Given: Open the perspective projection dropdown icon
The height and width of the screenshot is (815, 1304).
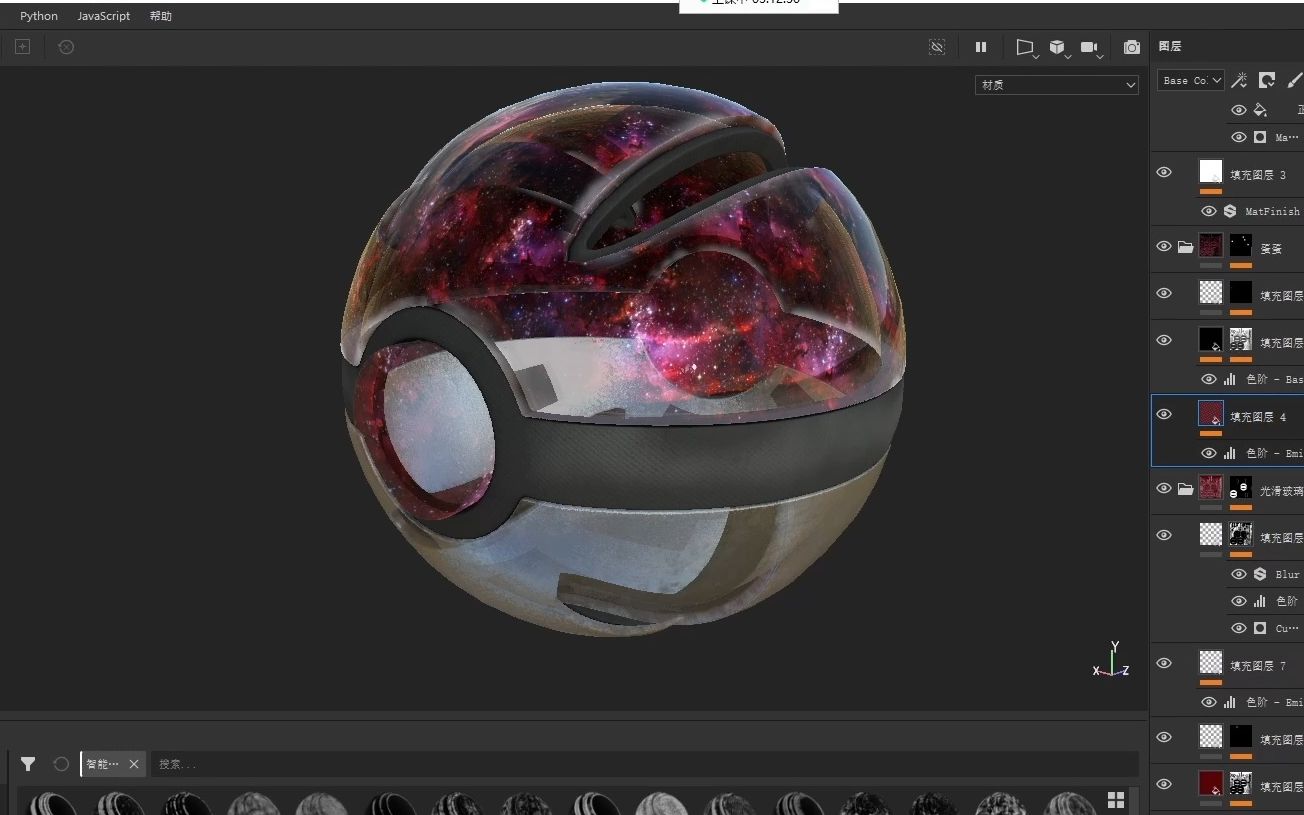Looking at the screenshot, I should pos(1026,47).
